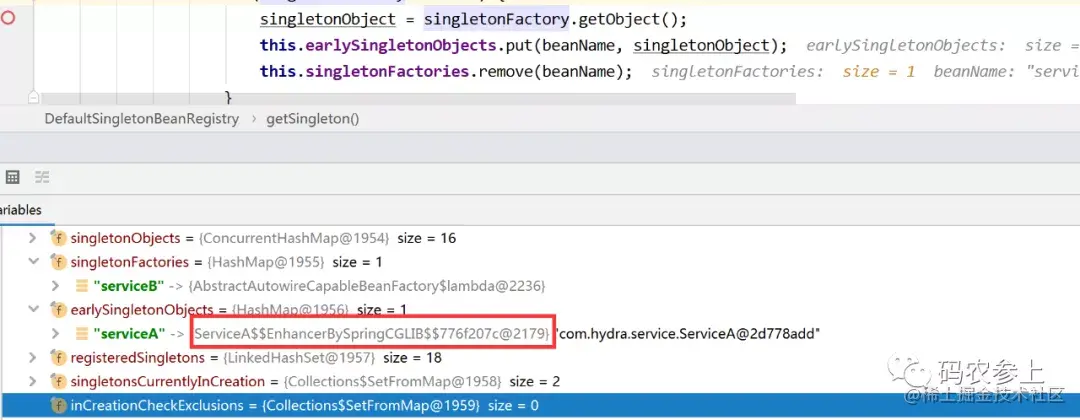The width and height of the screenshot is (1080, 420).
Task: Click field icon next to earlySingletonObjects
Action: [59, 310]
